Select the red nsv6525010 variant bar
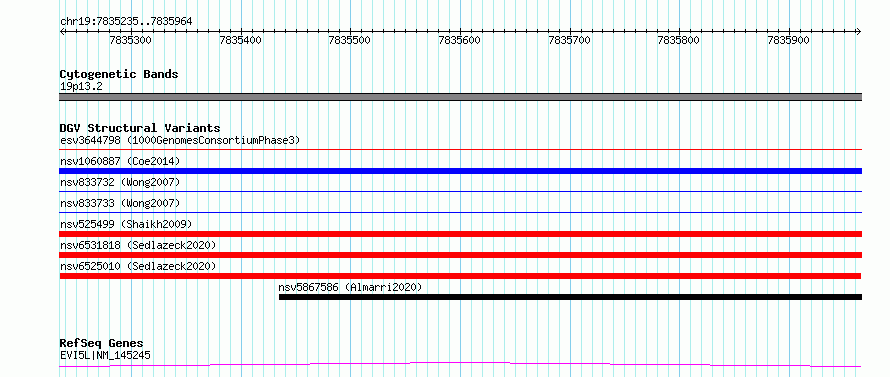 pos(460,276)
